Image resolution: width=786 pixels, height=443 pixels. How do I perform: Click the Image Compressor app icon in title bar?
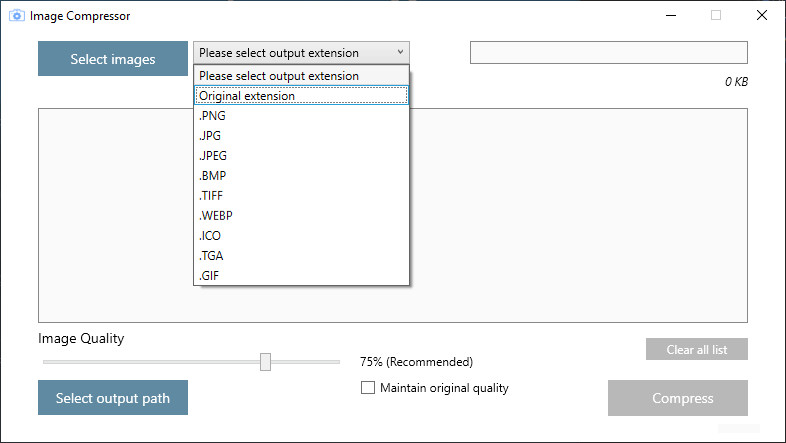click(x=17, y=16)
